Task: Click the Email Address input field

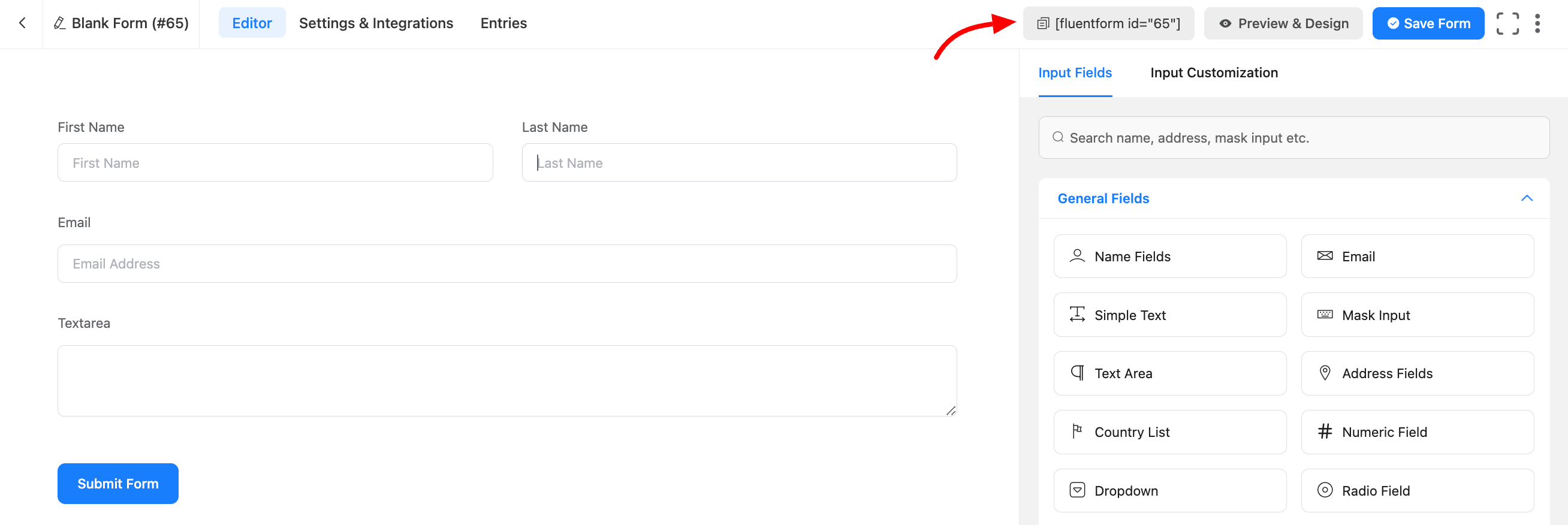Action: pos(506,264)
